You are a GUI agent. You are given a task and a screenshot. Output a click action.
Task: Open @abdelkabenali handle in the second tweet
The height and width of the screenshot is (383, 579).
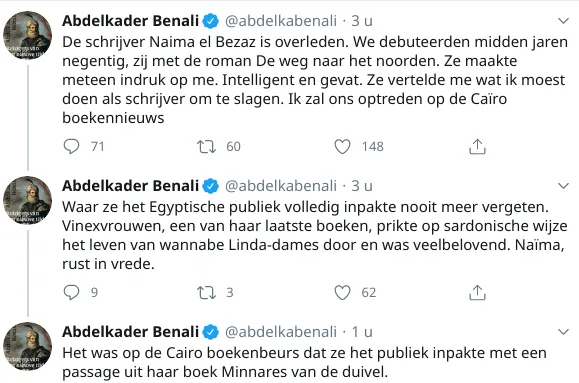point(281,186)
